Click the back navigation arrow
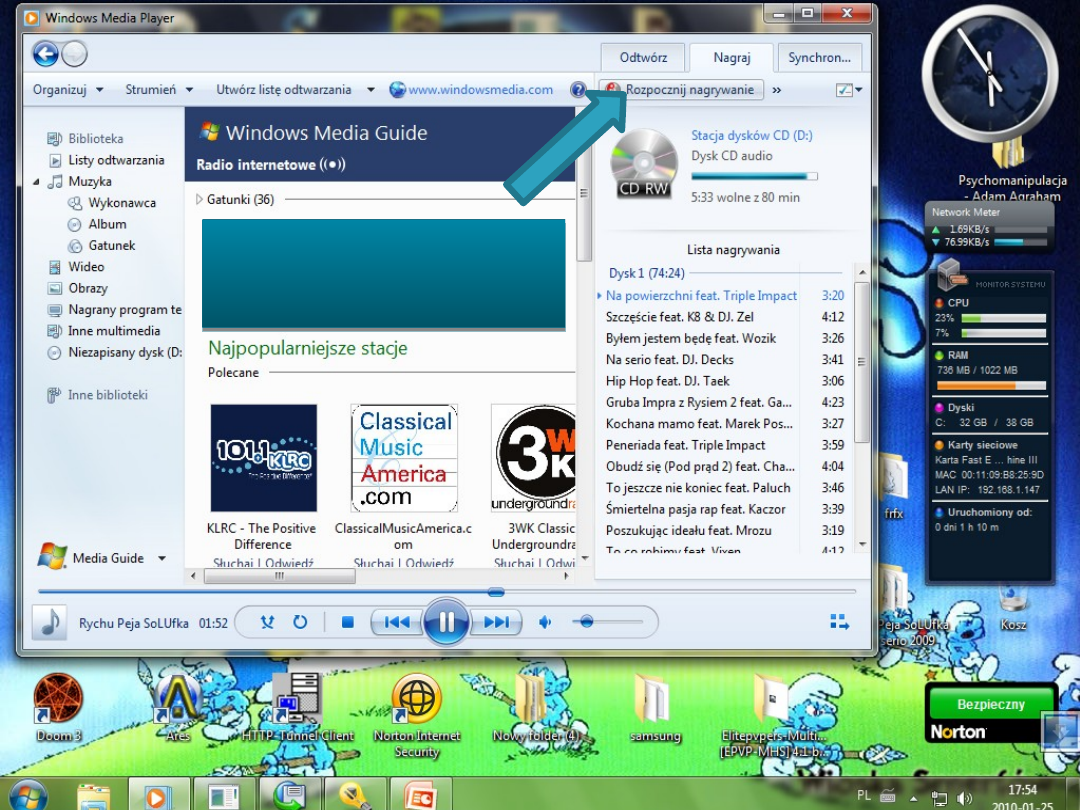Viewport: 1080px width, 810px height. point(45,53)
